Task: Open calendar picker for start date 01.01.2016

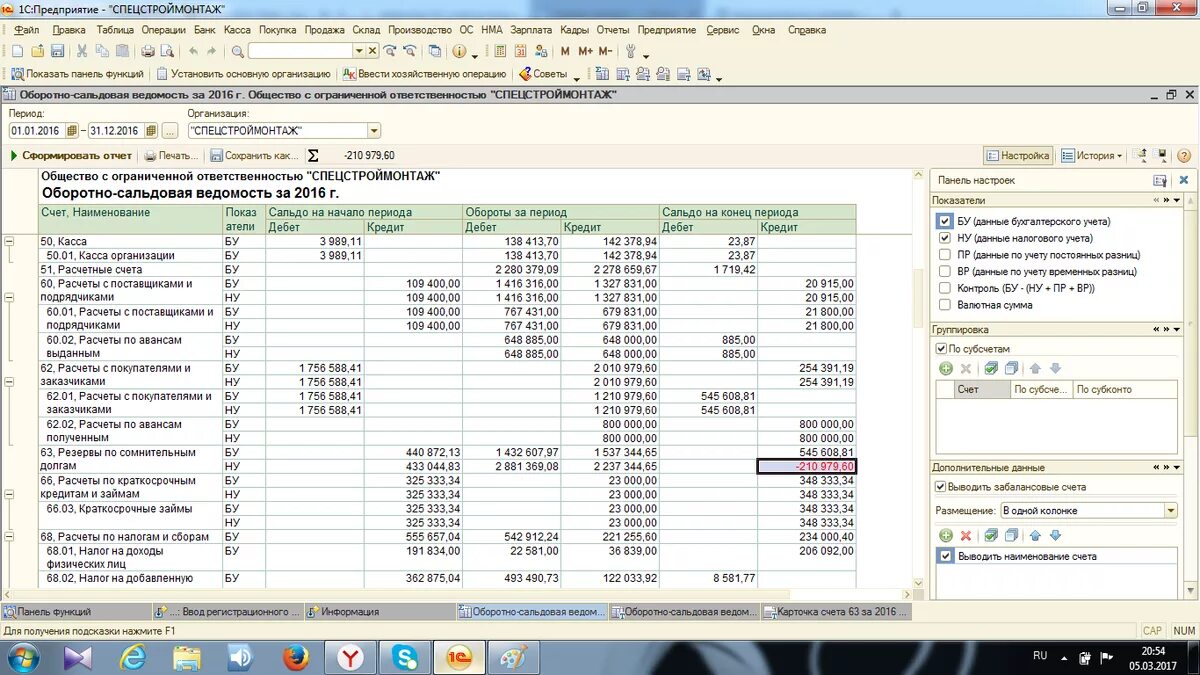Action: click(x=70, y=131)
